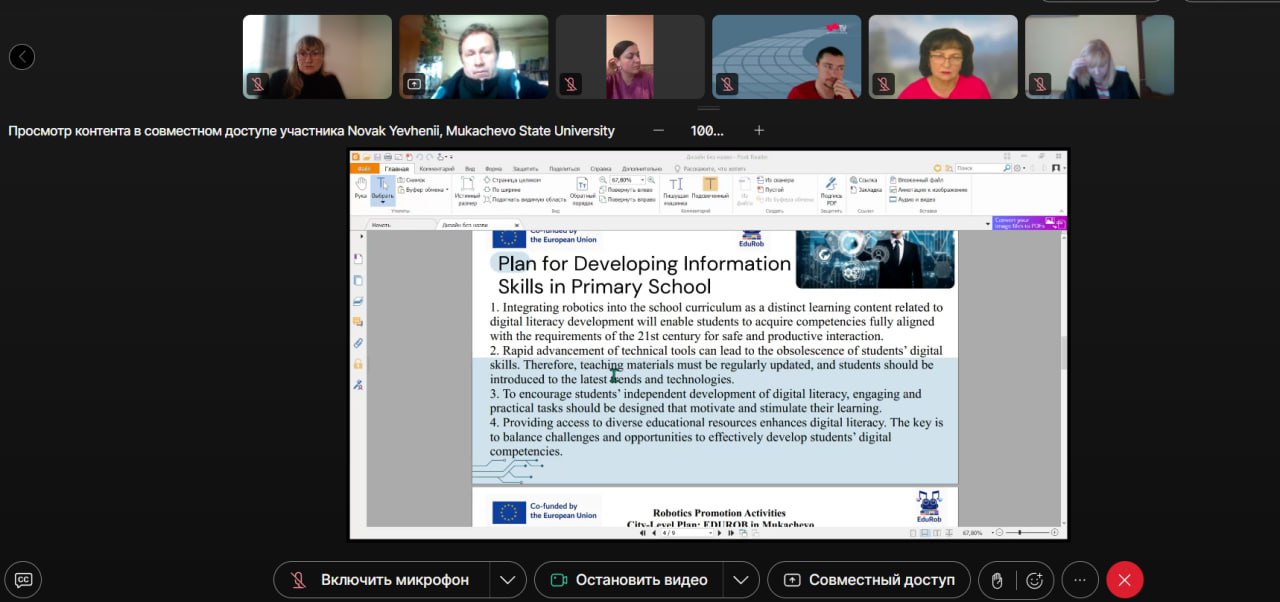
Task: Toggle the raise hand button
Action: (x=997, y=580)
